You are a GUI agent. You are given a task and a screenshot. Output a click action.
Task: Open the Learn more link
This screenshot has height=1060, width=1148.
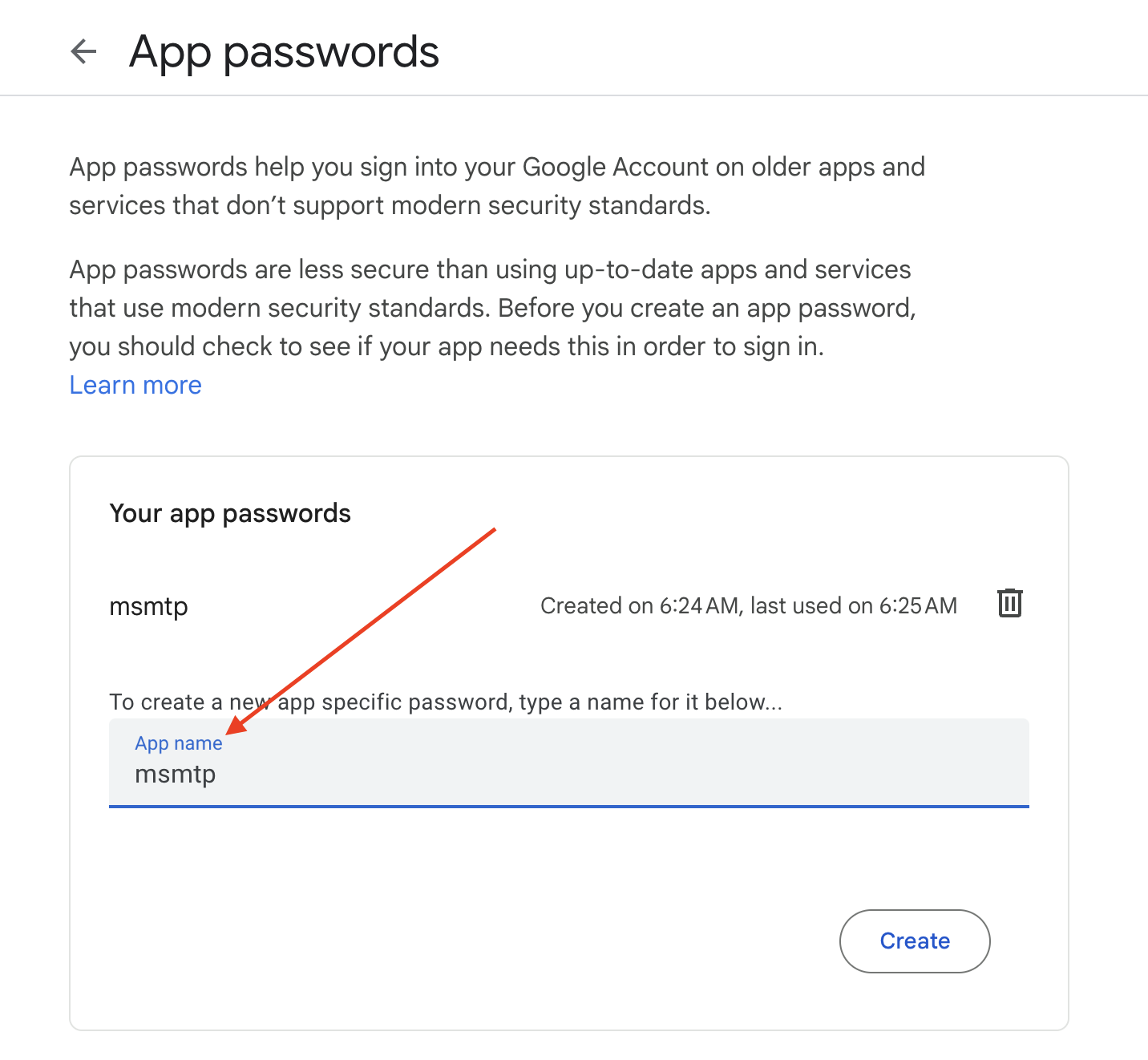pos(135,386)
